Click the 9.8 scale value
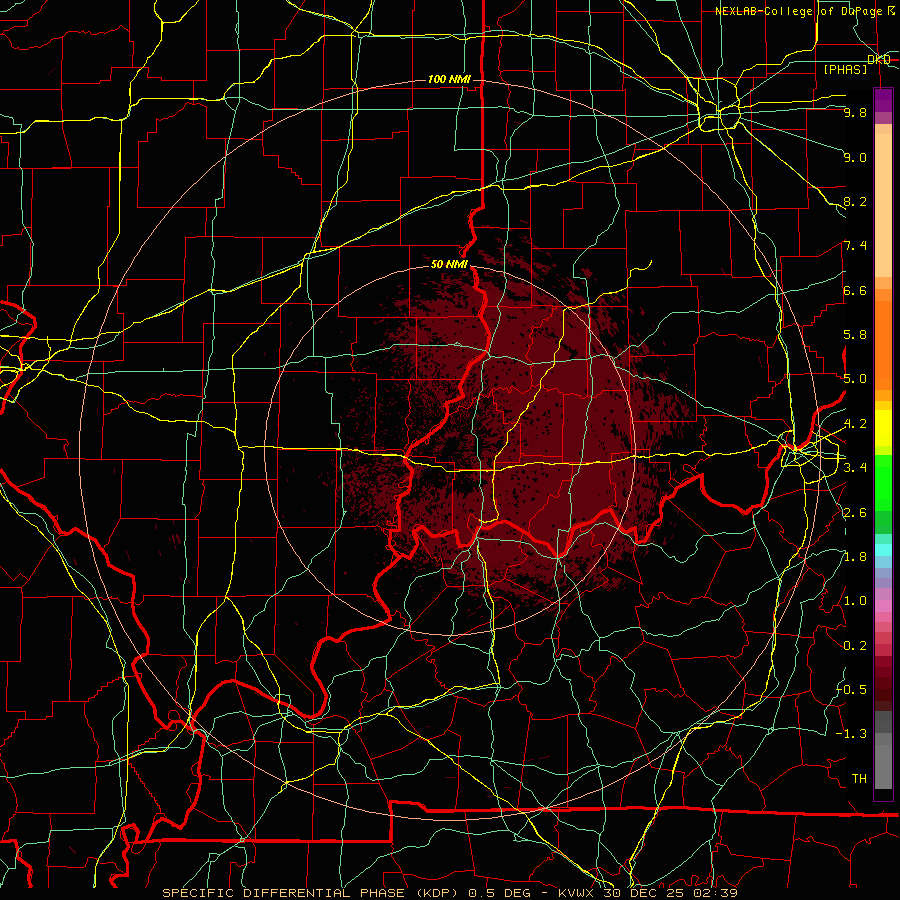Viewport: 900px width, 900px height. 855,112
